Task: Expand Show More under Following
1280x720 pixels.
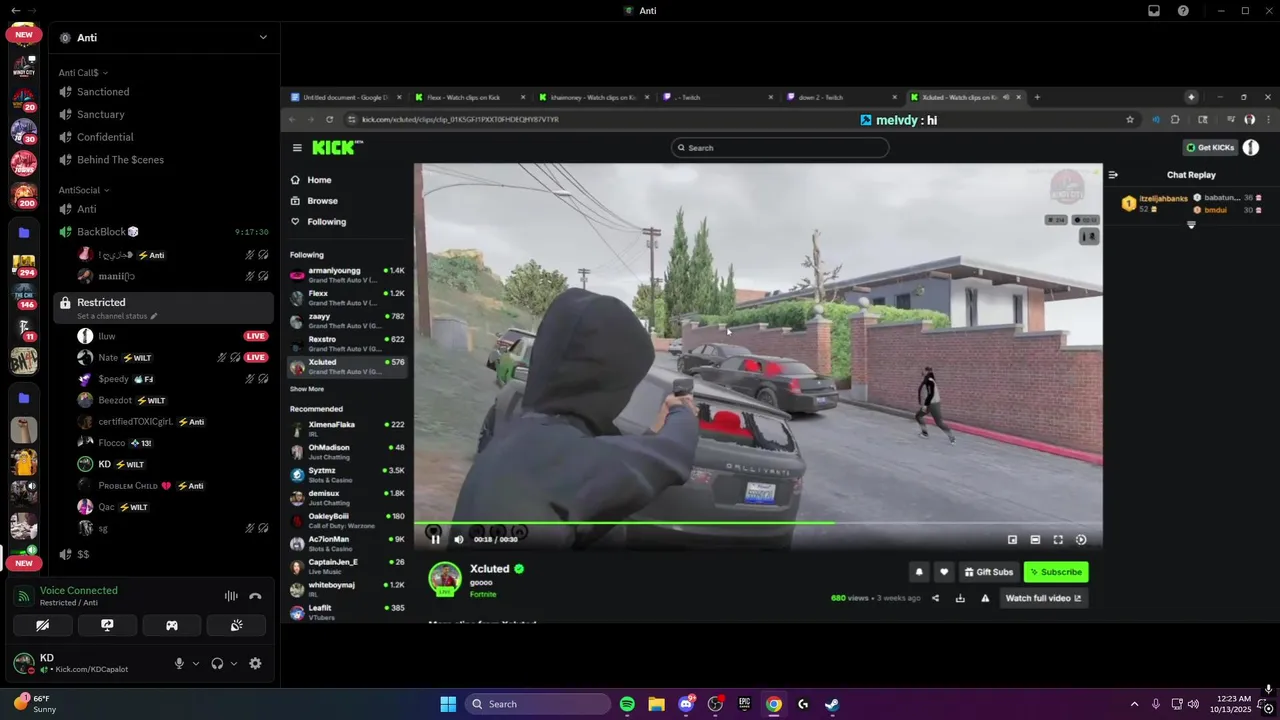Action: 307,389
